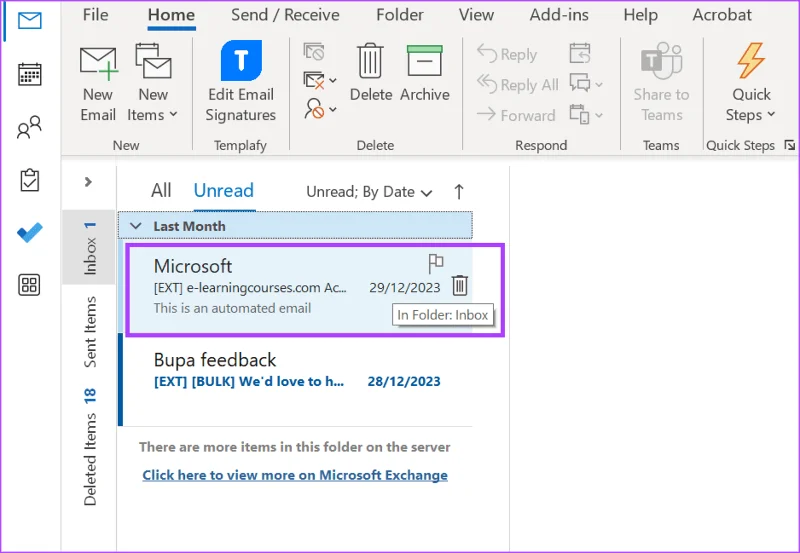This screenshot has height=553, width=800.
Task: Expand the folder pane chevron
Action: point(88,182)
